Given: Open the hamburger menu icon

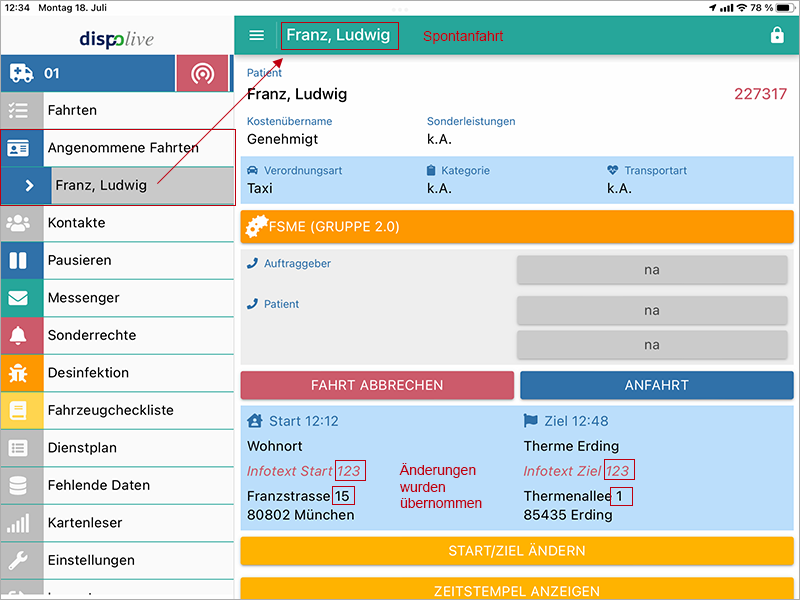Looking at the screenshot, I should pyautogui.click(x=256, y=35).
